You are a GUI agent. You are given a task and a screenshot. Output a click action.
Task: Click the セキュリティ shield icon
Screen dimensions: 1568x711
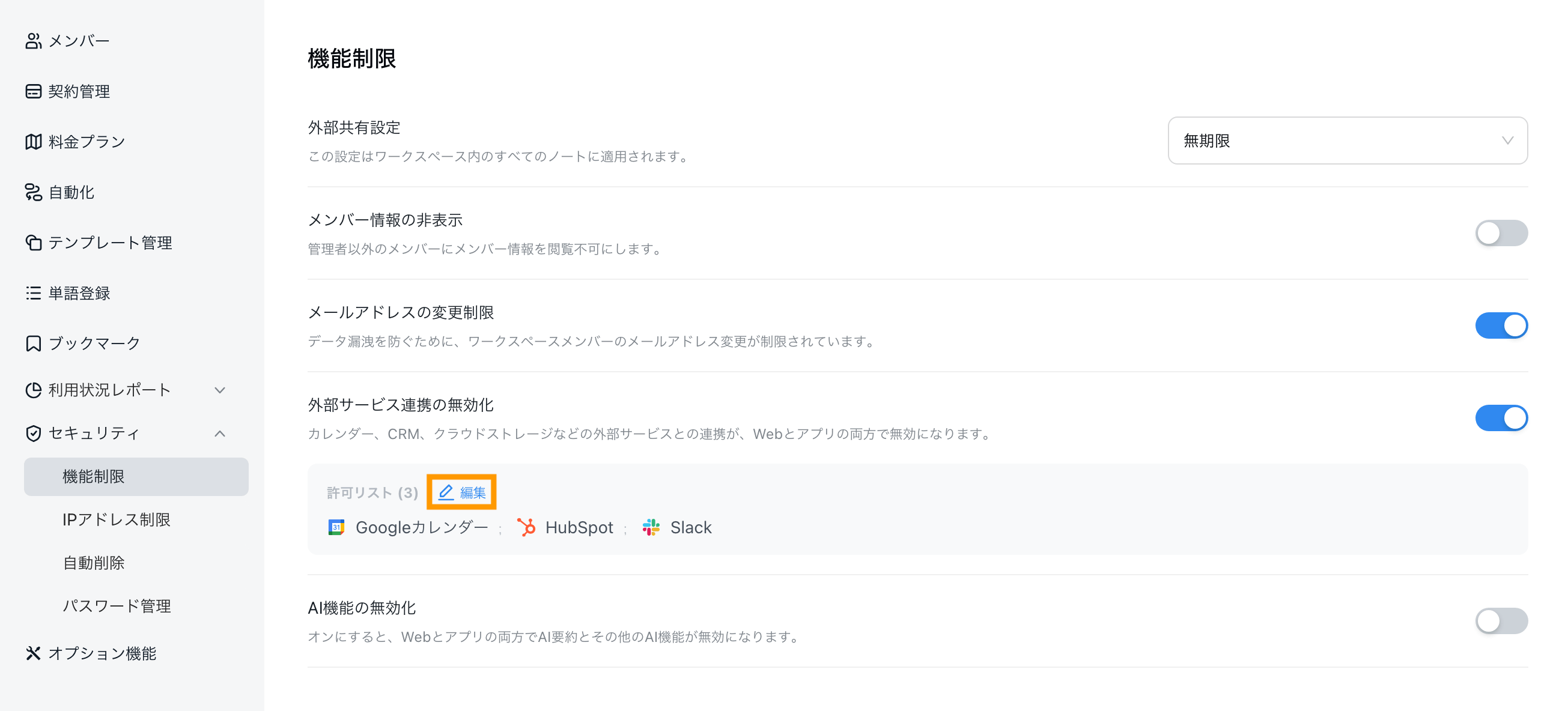[x=34, y=433]
